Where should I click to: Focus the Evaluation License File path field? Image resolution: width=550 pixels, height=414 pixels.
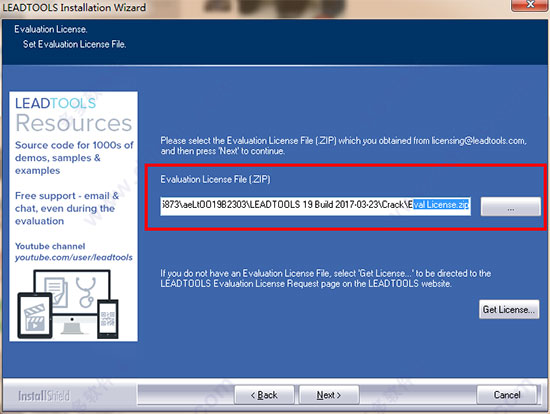pos(315,205)
